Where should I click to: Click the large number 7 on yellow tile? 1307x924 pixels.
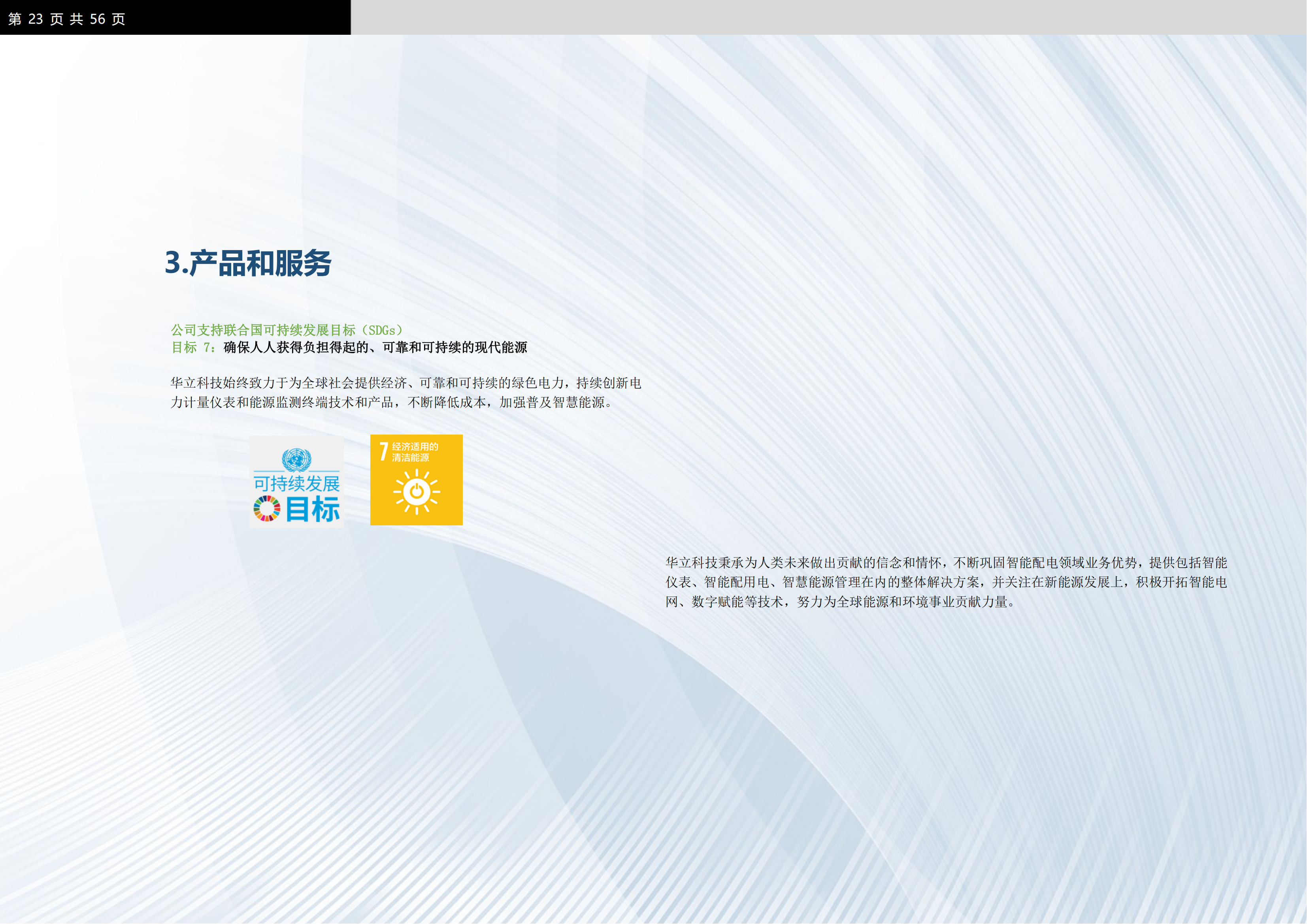[x=384, y=452]
